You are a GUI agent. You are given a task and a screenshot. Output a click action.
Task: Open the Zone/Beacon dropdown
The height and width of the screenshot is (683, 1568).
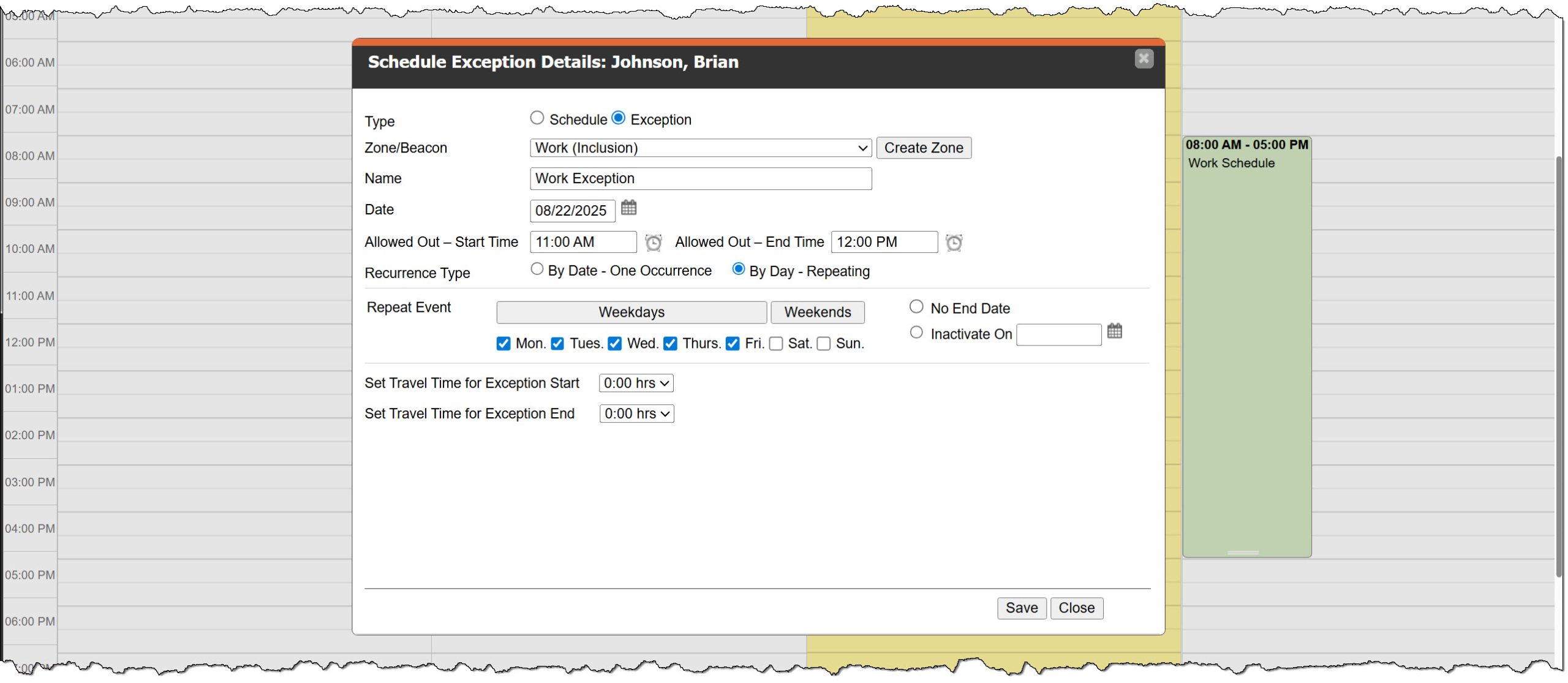pos(700,148)
